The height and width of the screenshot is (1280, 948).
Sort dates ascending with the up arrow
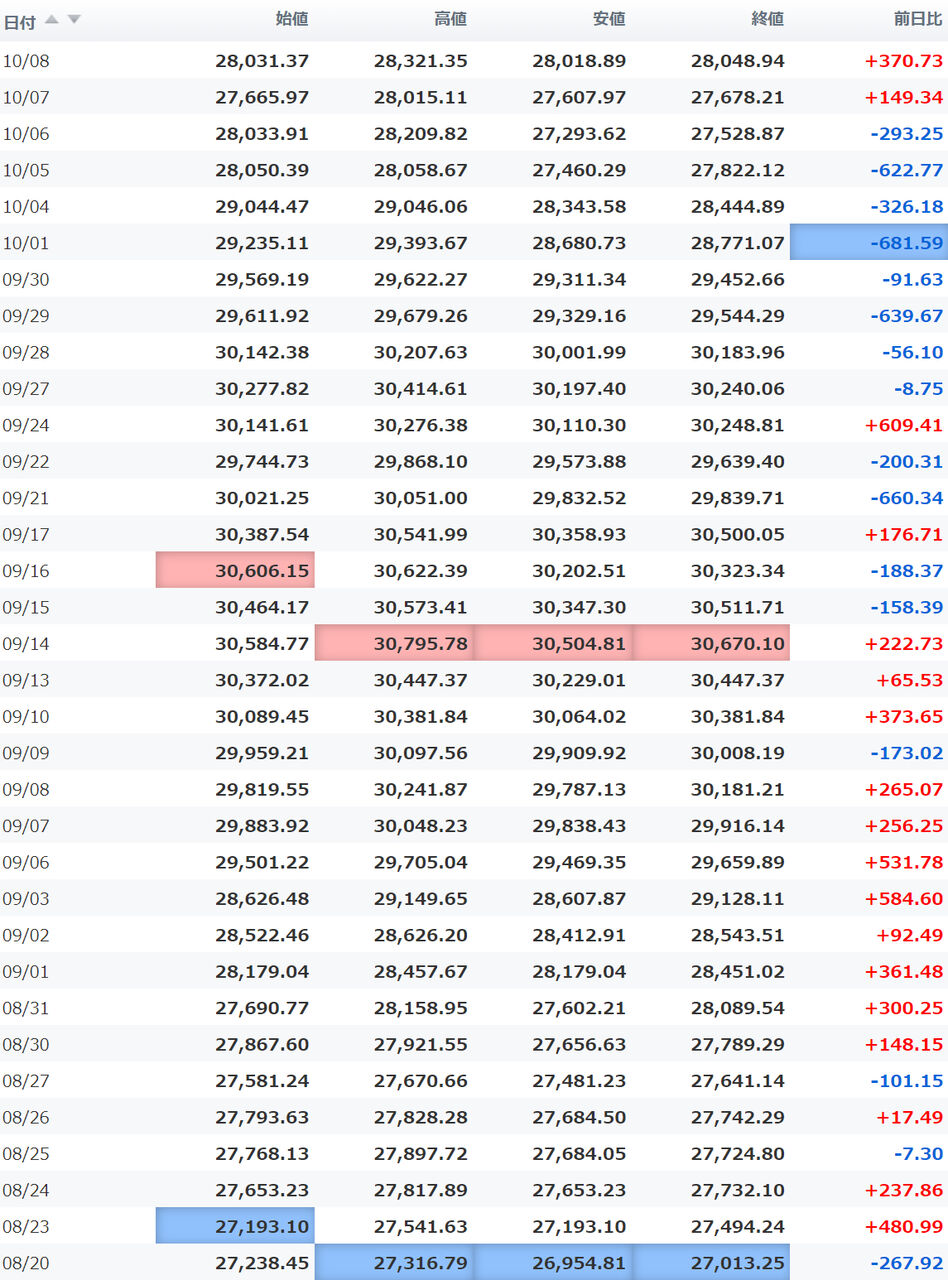52,20
